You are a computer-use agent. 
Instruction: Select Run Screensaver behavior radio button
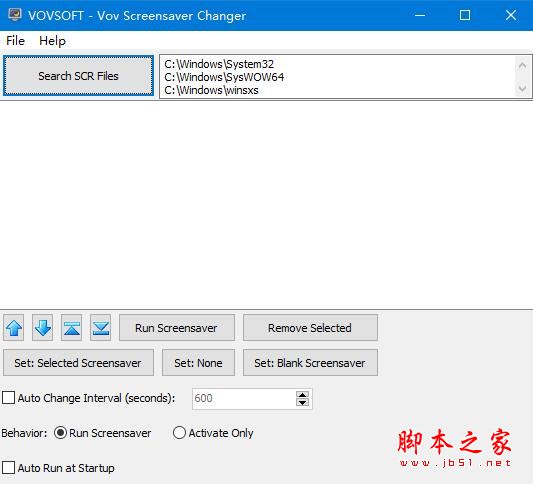[61, 433]
